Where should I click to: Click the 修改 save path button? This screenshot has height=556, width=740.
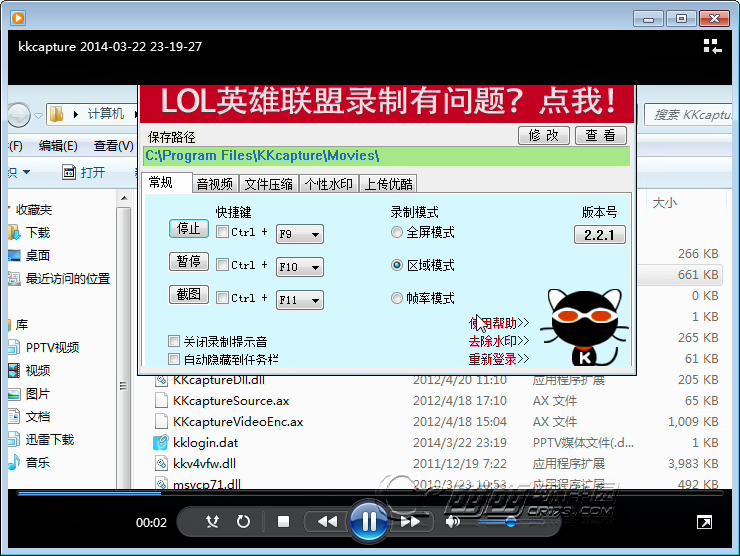(x=544, y=135)
